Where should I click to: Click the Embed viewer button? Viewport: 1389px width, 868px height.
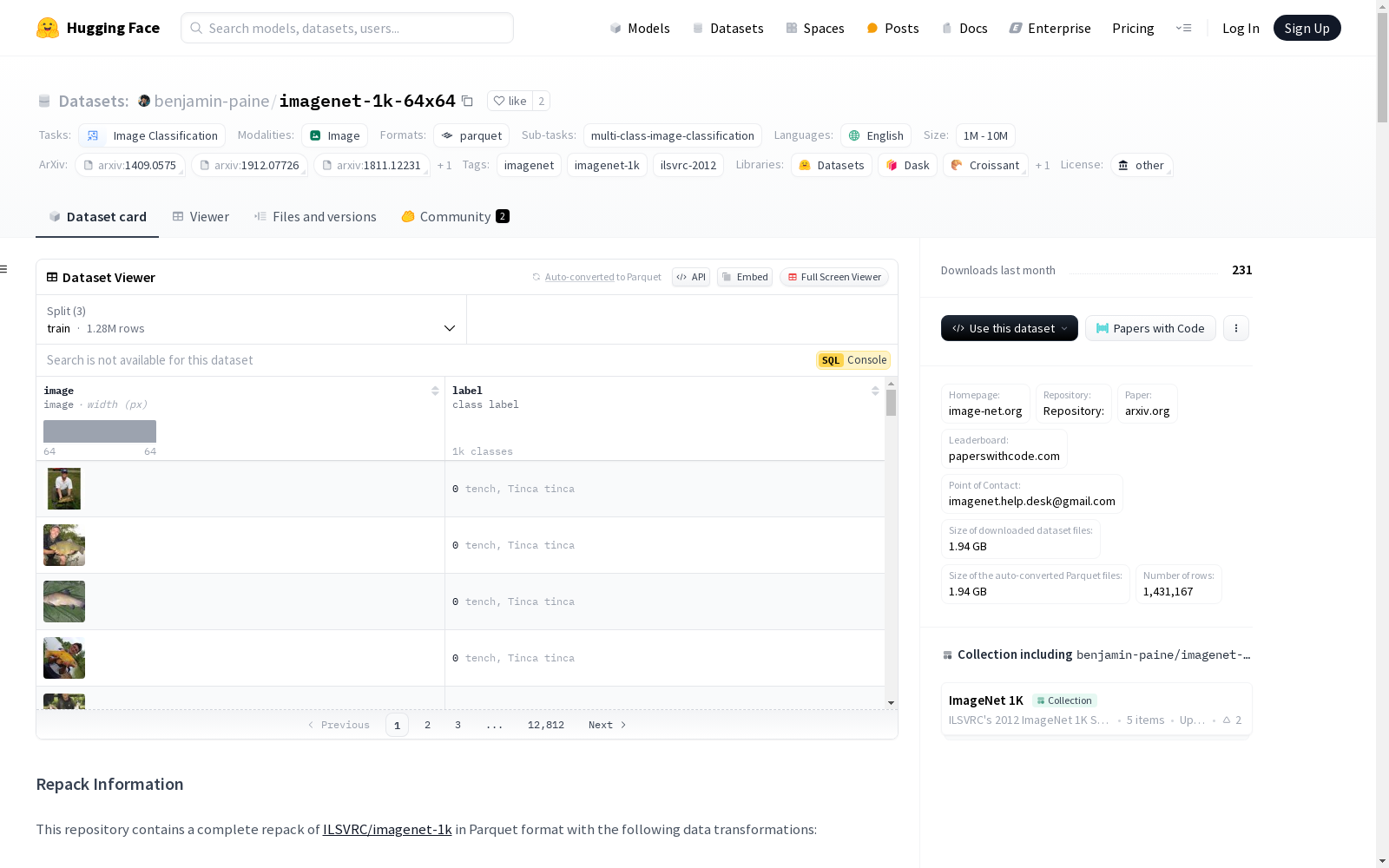(745, 277)
